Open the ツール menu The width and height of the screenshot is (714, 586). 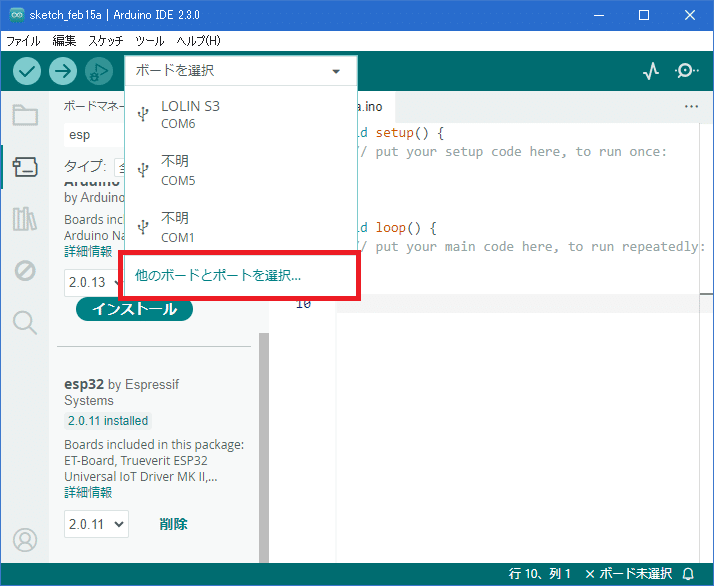pyautogui.click(x=149, y=41)
